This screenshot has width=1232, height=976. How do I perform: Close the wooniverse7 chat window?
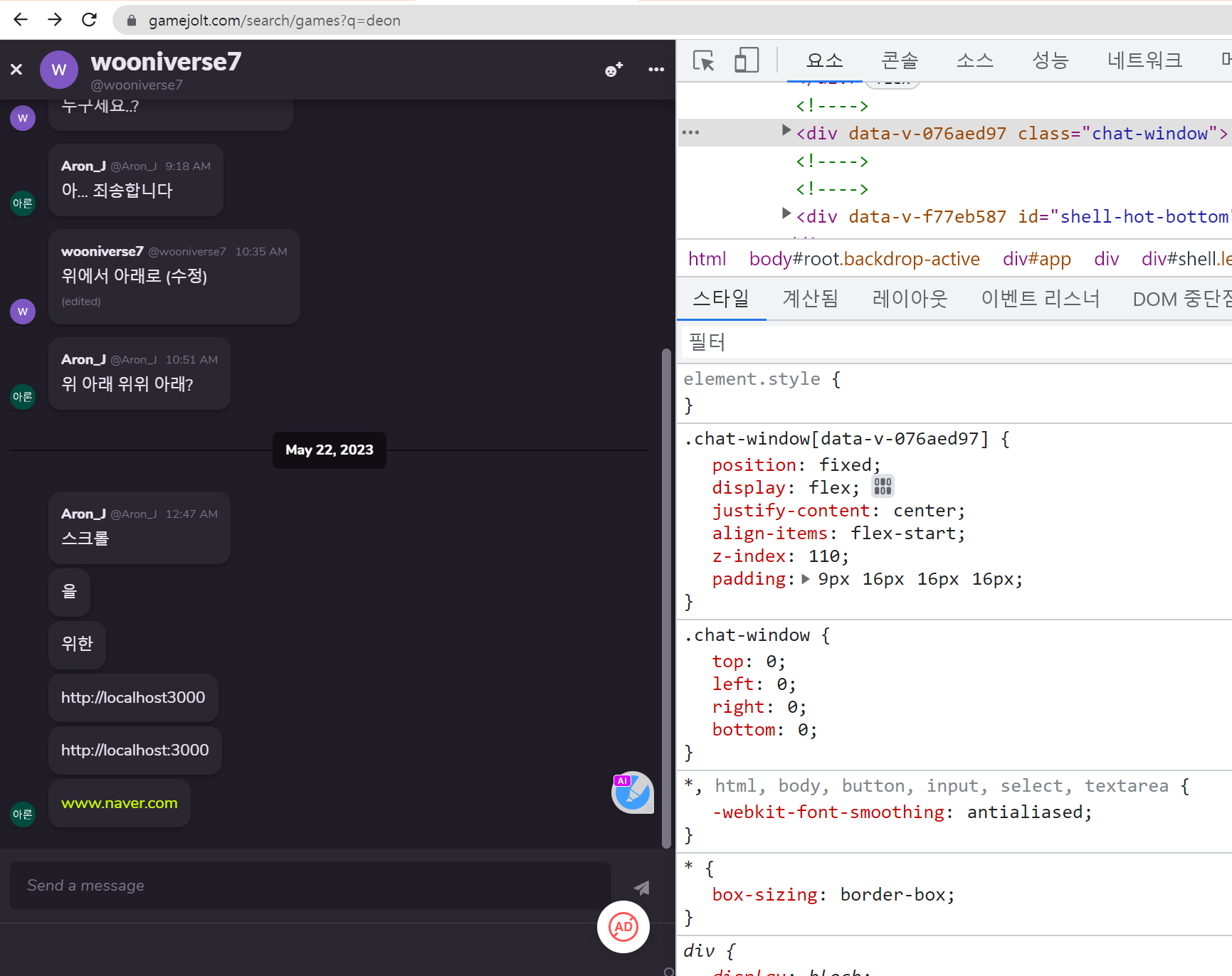(16, 69)
